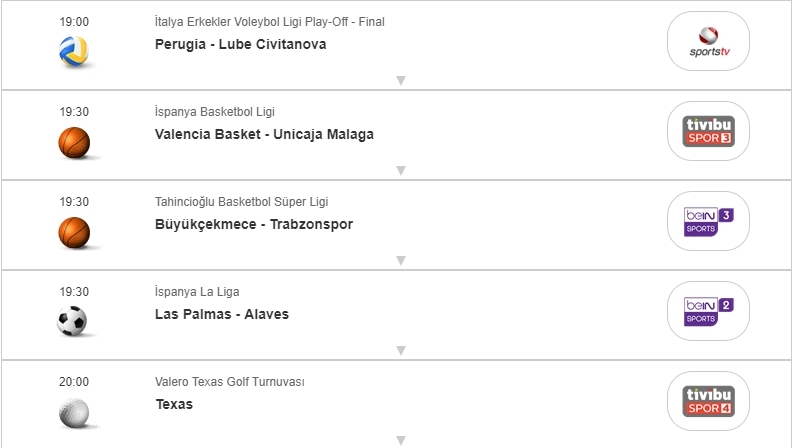Click the basketball icon beside Valencia Basket
793x448 pixels.
pyautogui.click(x=73, y=143)
